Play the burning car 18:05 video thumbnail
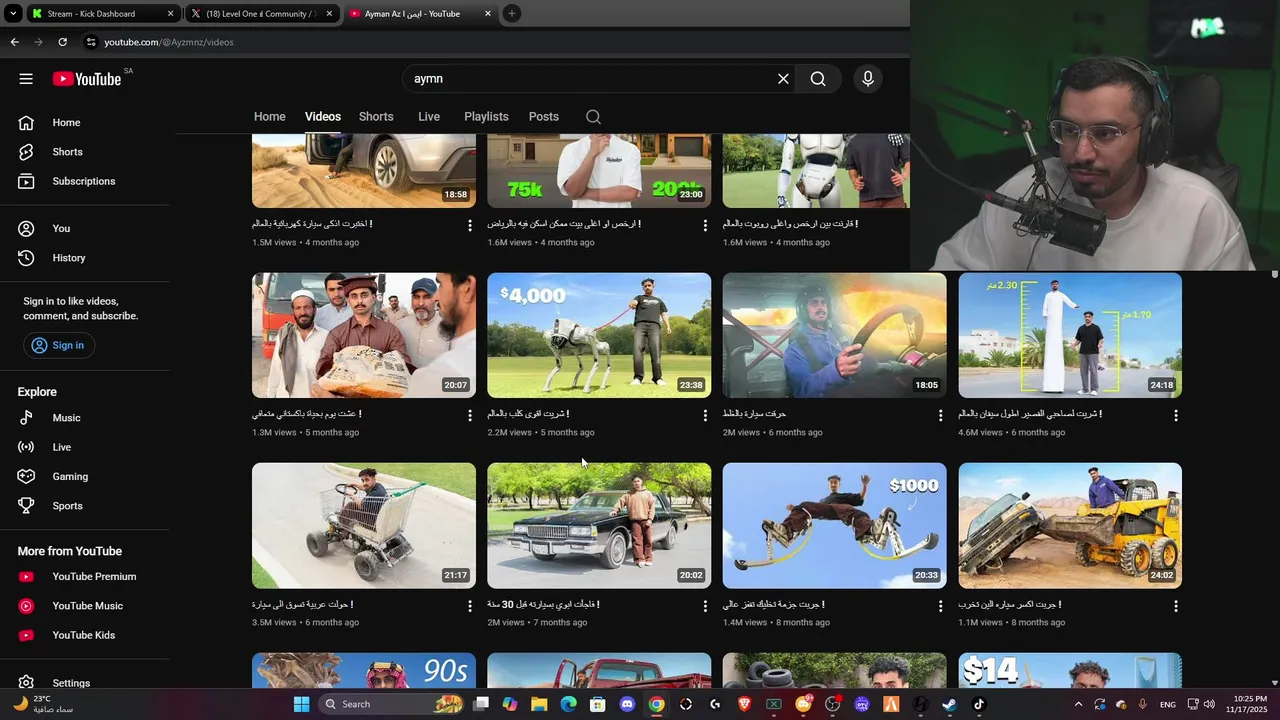 [835, 335]
